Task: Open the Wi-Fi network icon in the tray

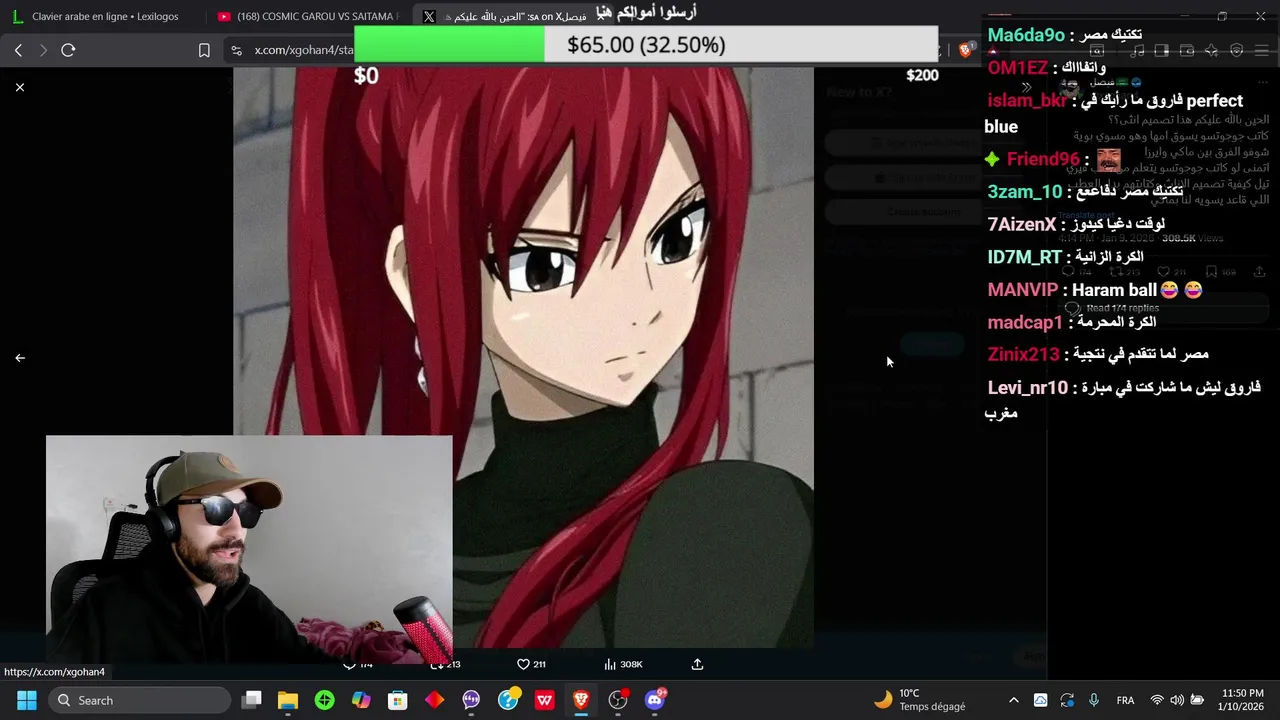Action: (x=1157, y=700)
